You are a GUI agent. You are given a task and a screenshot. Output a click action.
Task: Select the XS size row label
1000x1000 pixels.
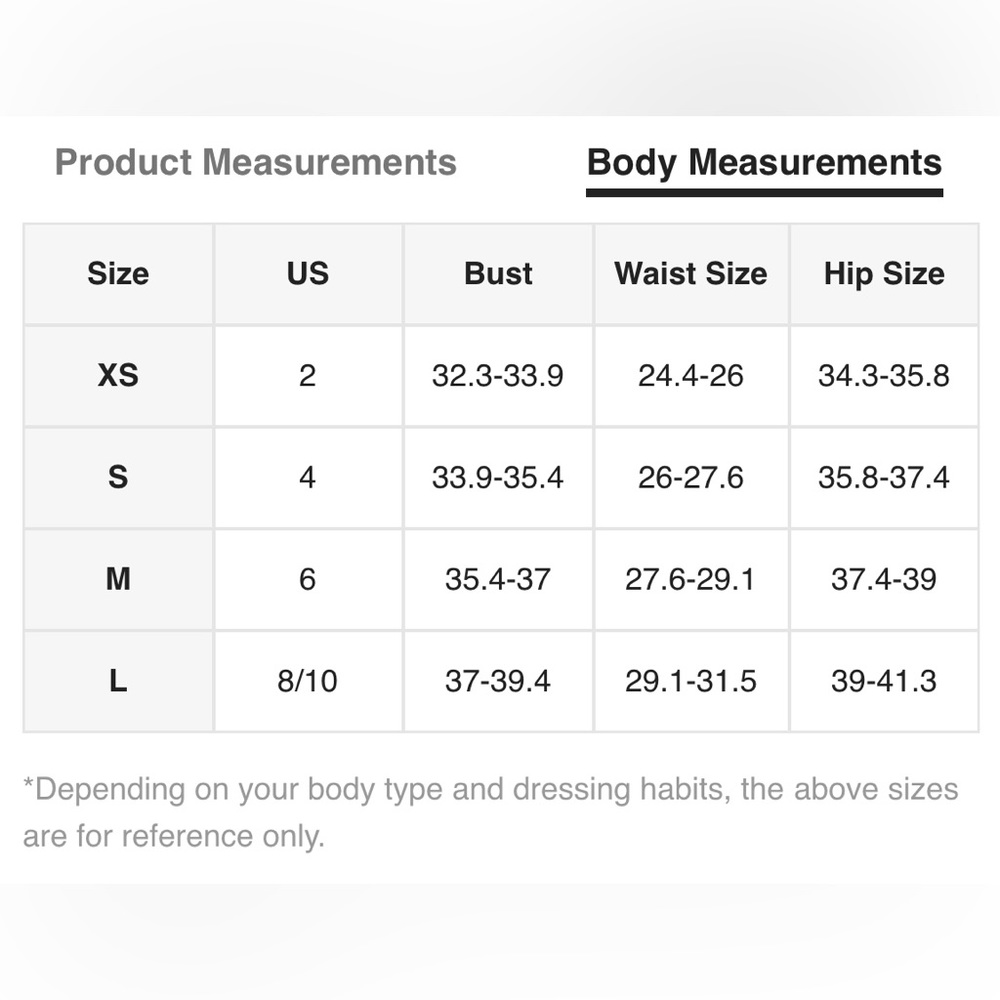click(x=118, y=375)
